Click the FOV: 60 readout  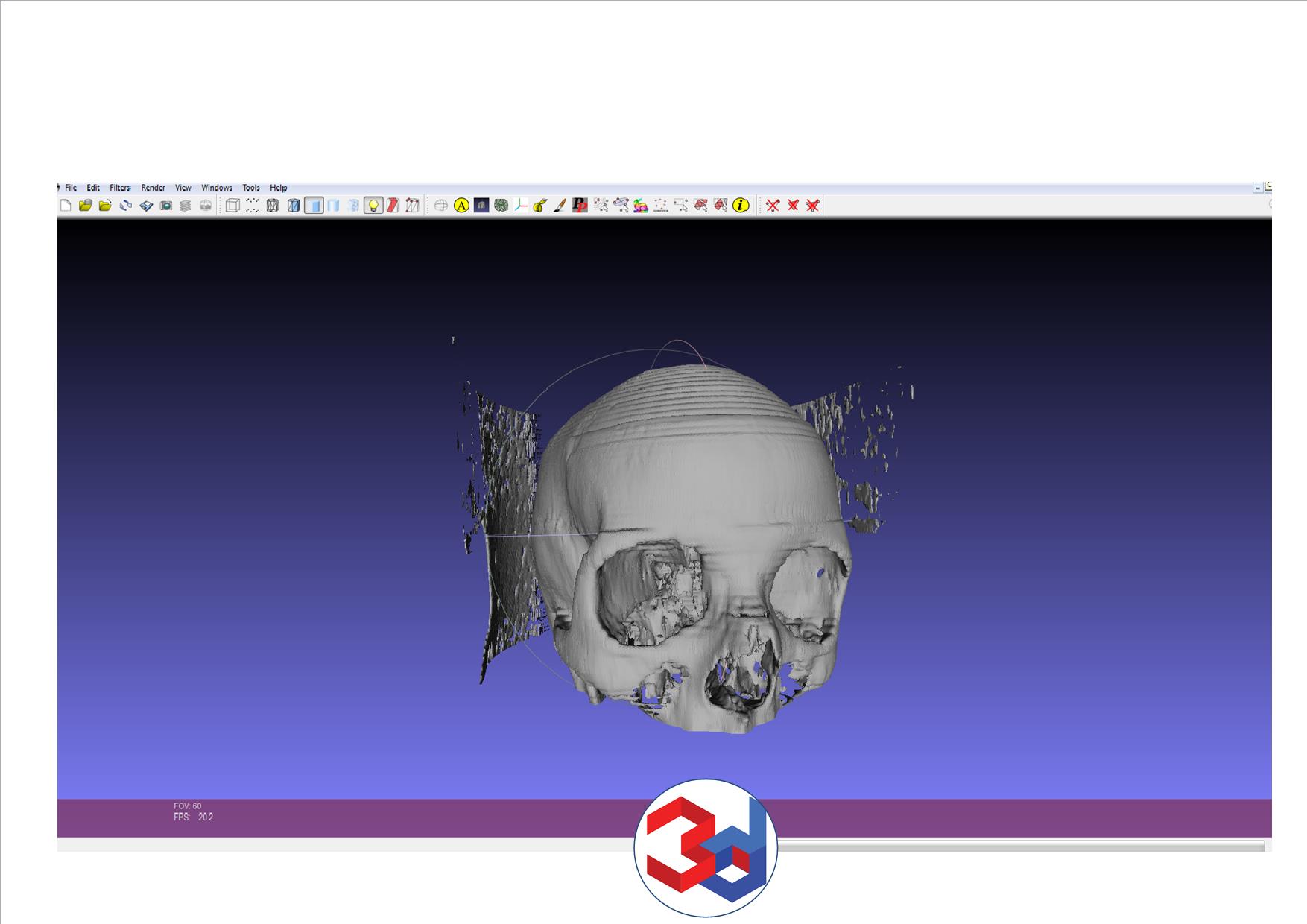[x=188, y=806]
